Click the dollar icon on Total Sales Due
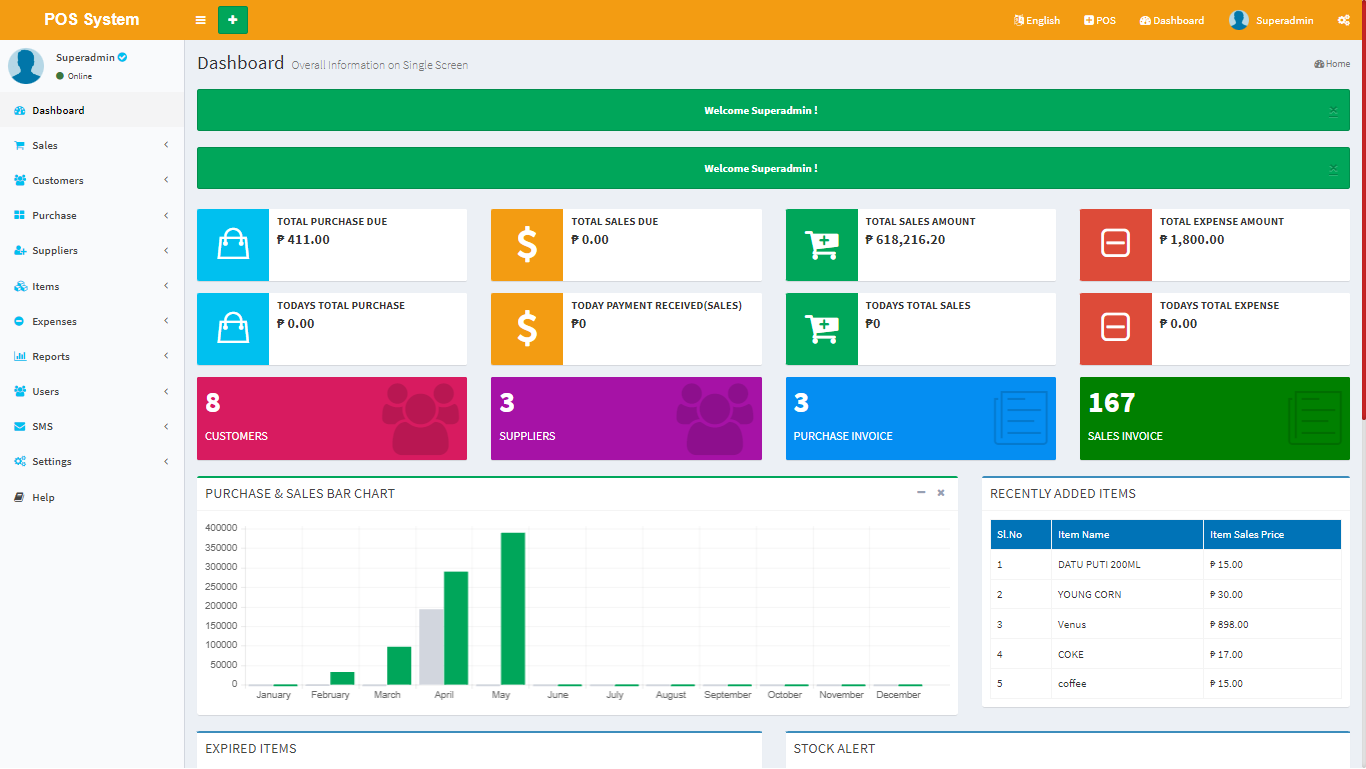The width and height of the screenshot is (1366, 769). click(x=527, y=245)
